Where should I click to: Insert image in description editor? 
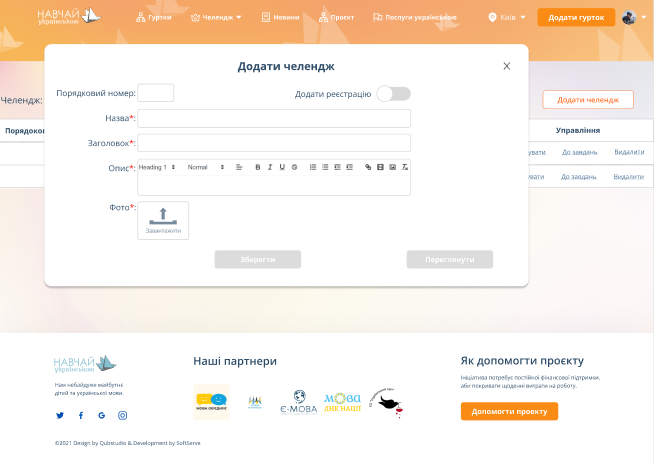(392, 167)
